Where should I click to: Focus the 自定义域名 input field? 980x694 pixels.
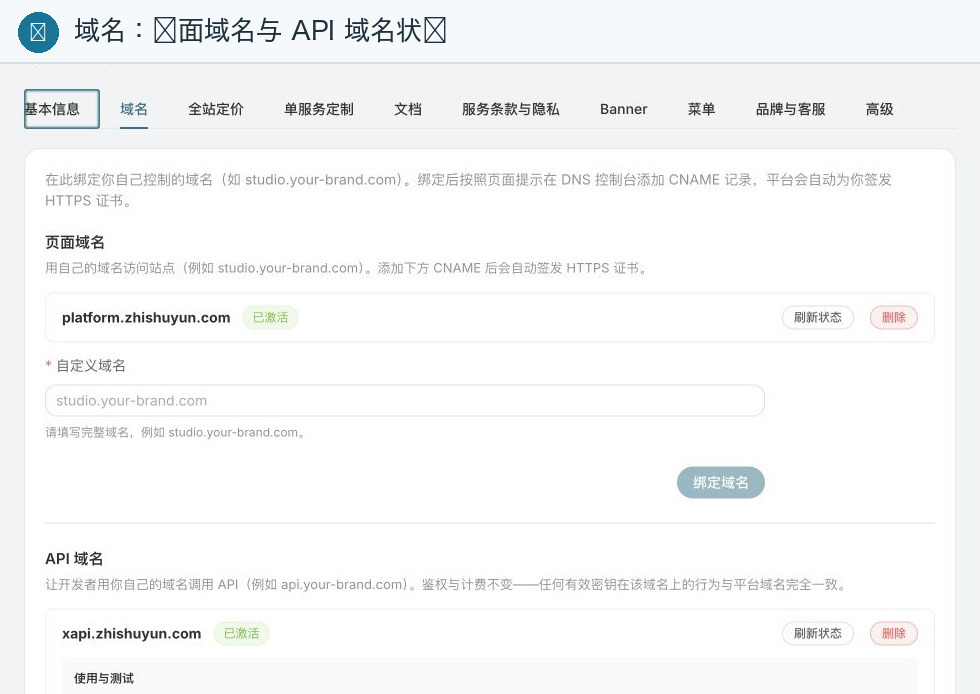pyautogui.click(x=404, y=401)
